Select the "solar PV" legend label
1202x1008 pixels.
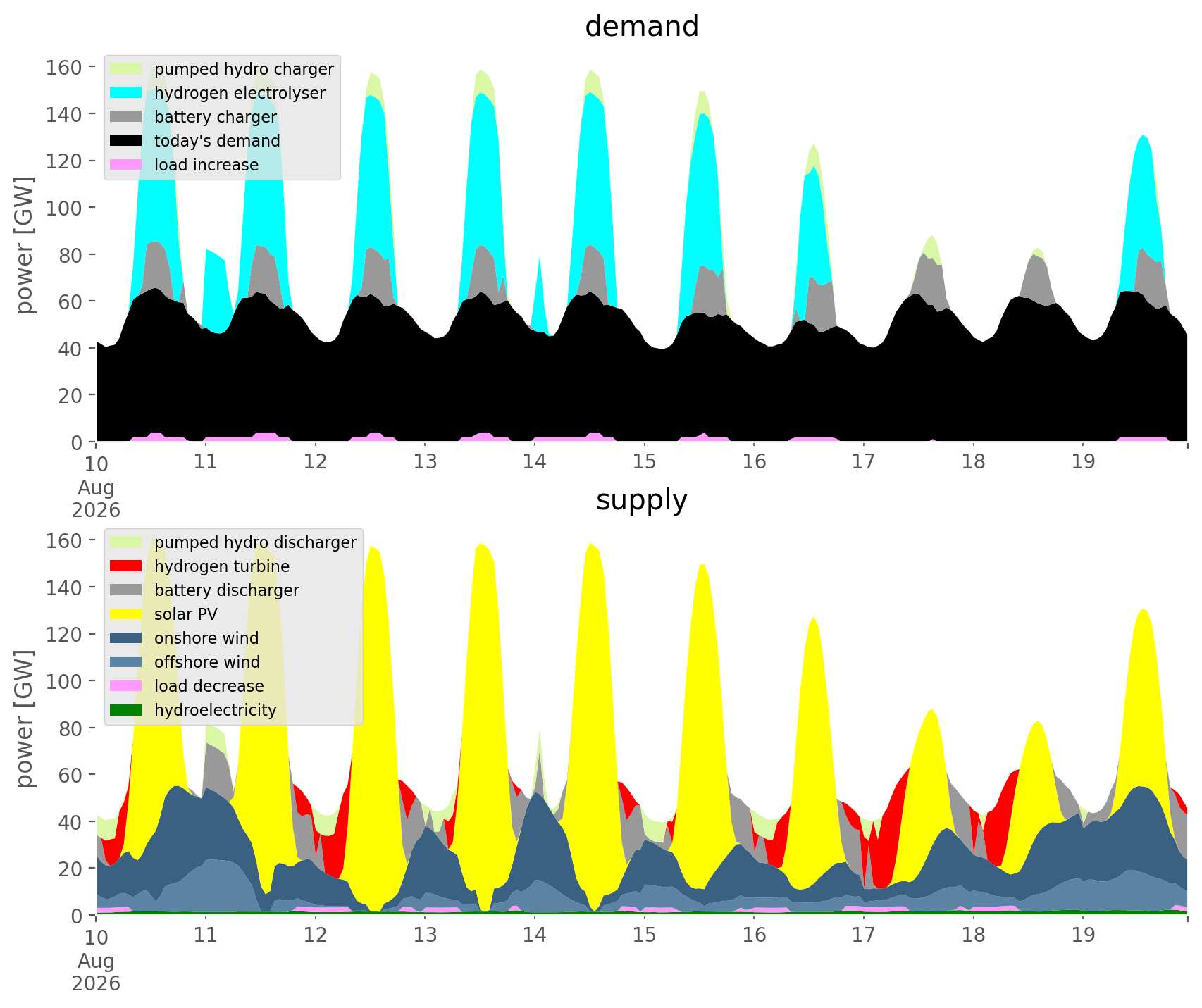pos(186,614)
